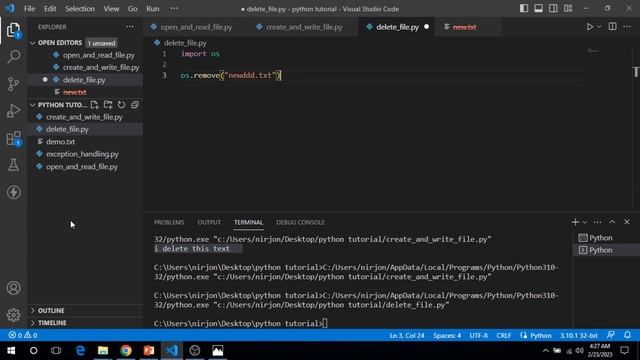Open terminal panel more actions
The image size is (640, 360).
pyautogui.click(x=598, y=222)
